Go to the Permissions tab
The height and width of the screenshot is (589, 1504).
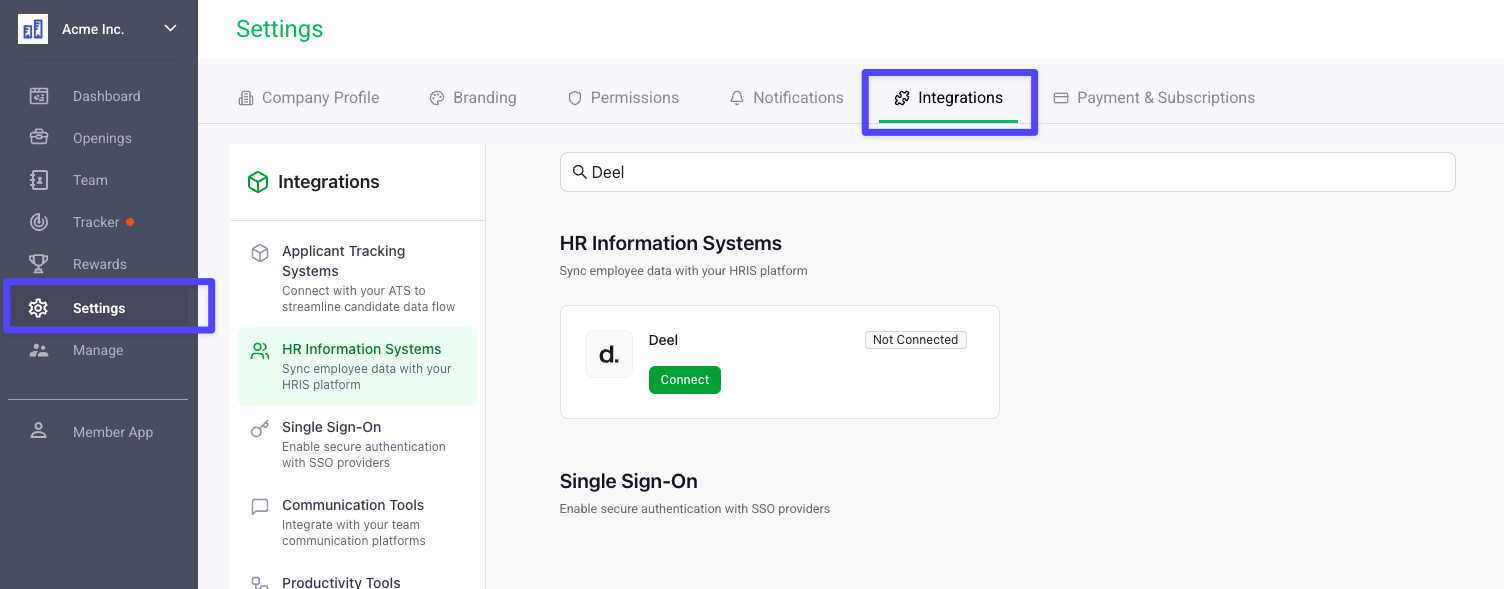623,98
